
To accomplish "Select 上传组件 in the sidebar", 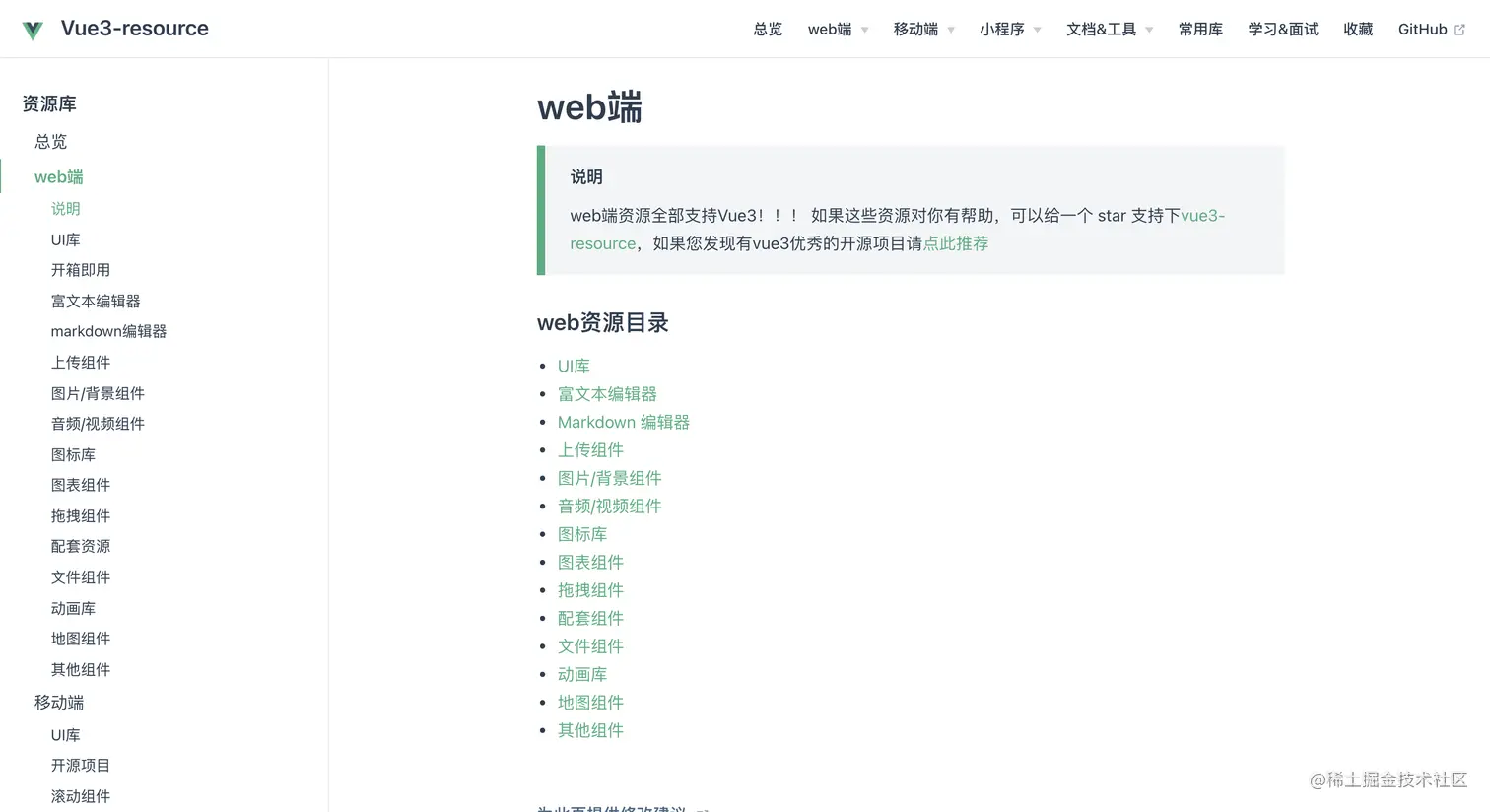I will [81, 363].
